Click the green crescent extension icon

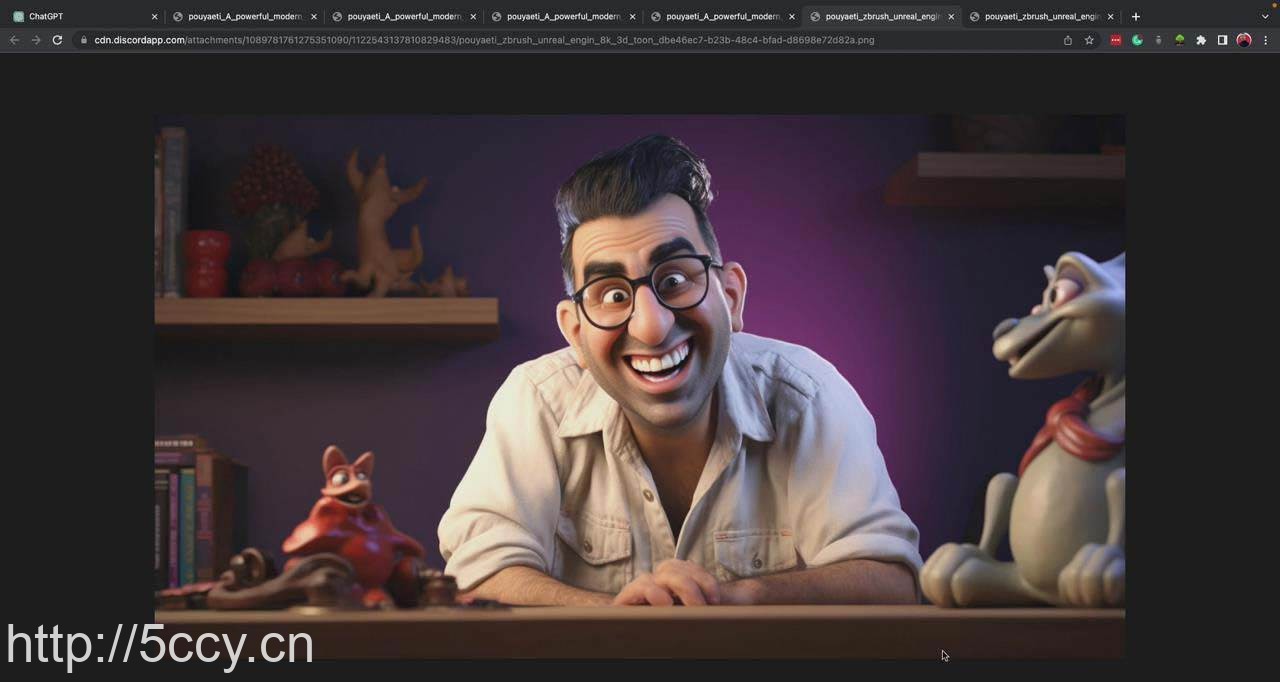click(x=1137, y=40)
